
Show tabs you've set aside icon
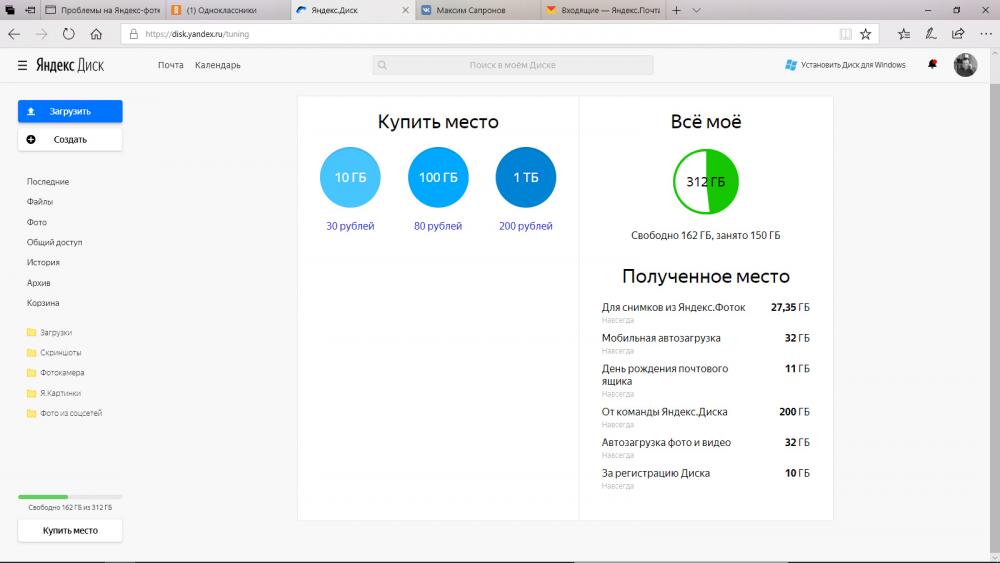[x=10, y=10]
